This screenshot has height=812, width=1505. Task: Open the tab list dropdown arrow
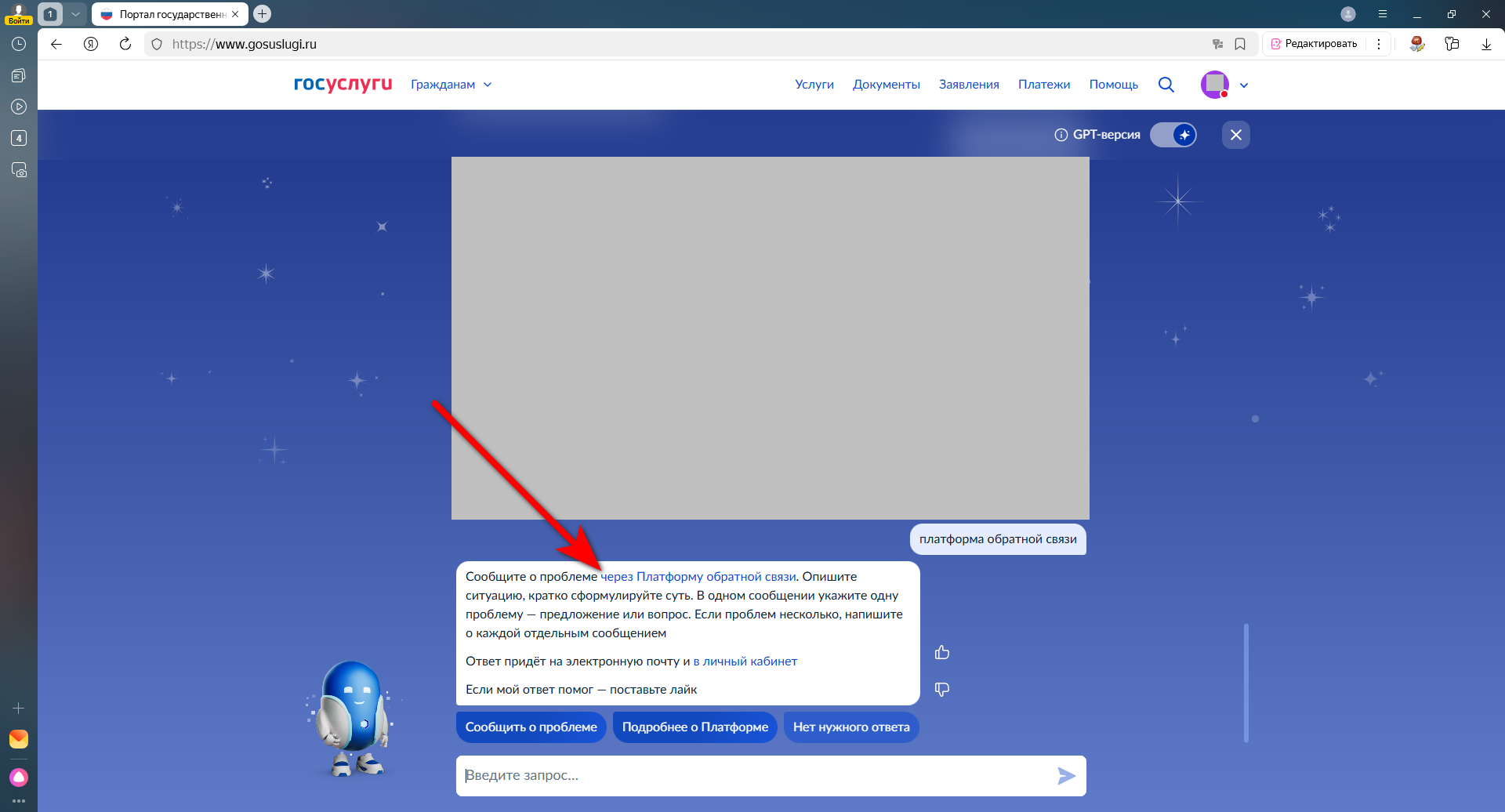tap(75, 14)
